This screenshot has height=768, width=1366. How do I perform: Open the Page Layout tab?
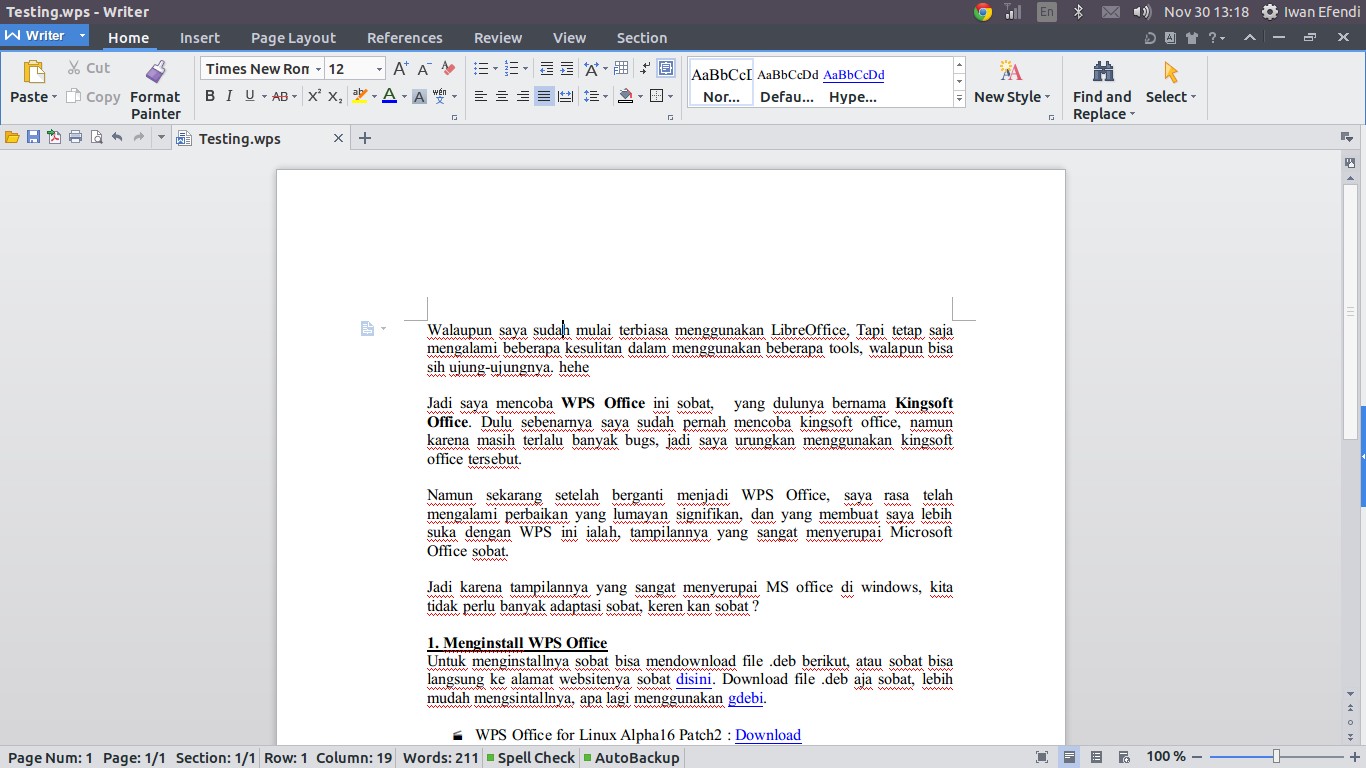[293, 38]
